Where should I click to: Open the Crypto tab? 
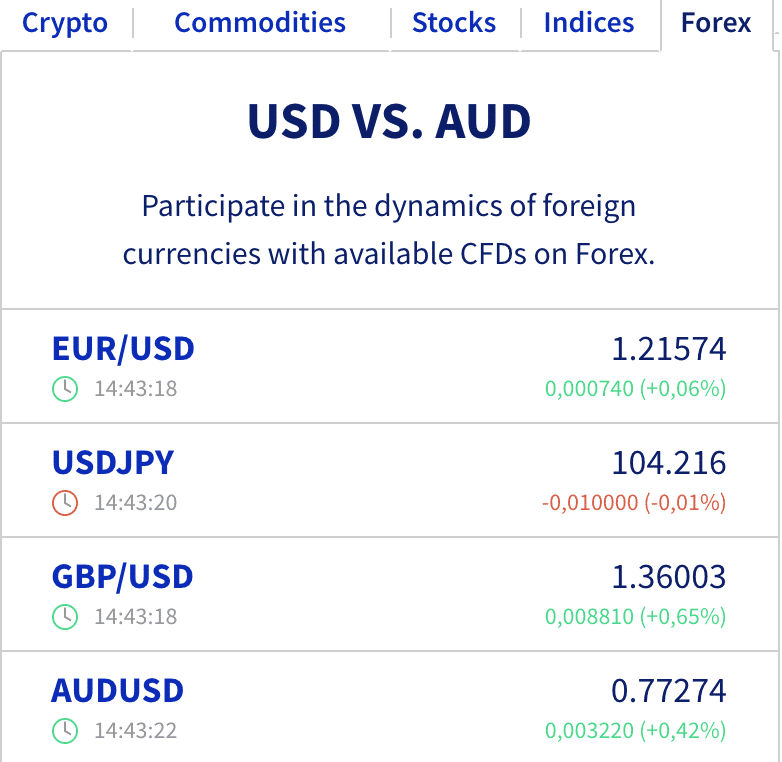65,23
